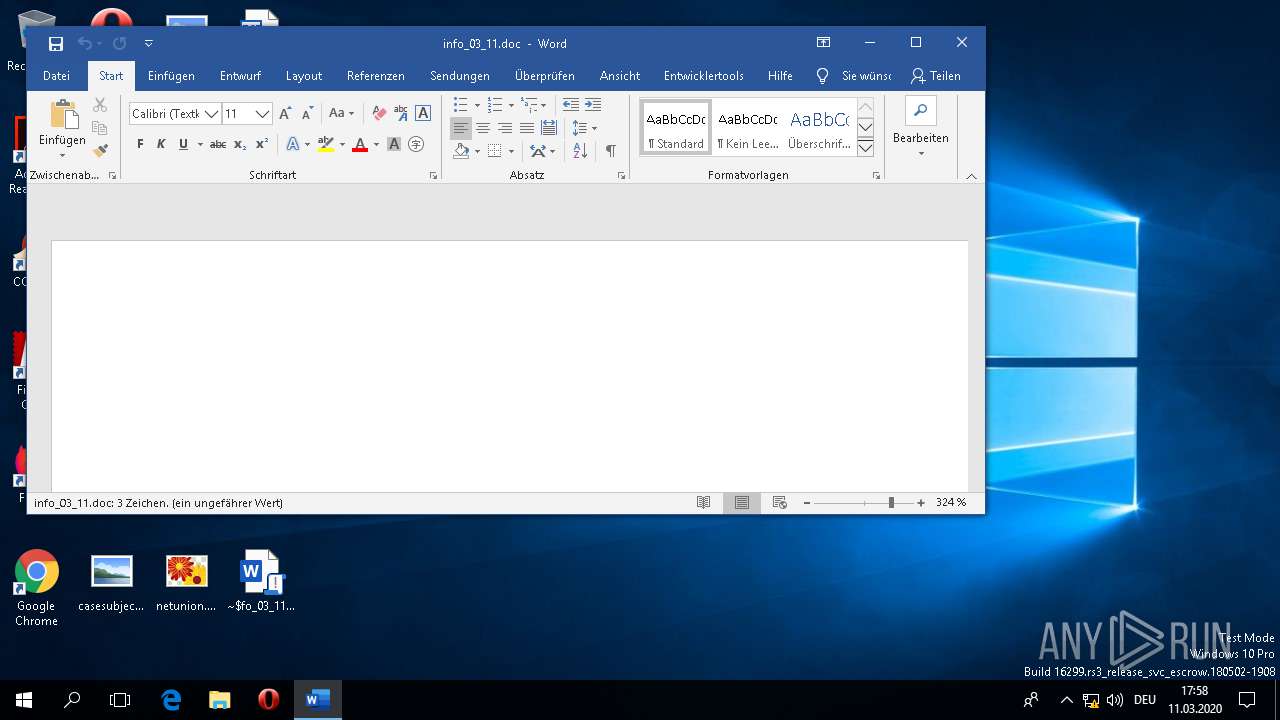Apply superscript formatting
The height and width of the screenshot is (720, 1280).
pos(262,145)
